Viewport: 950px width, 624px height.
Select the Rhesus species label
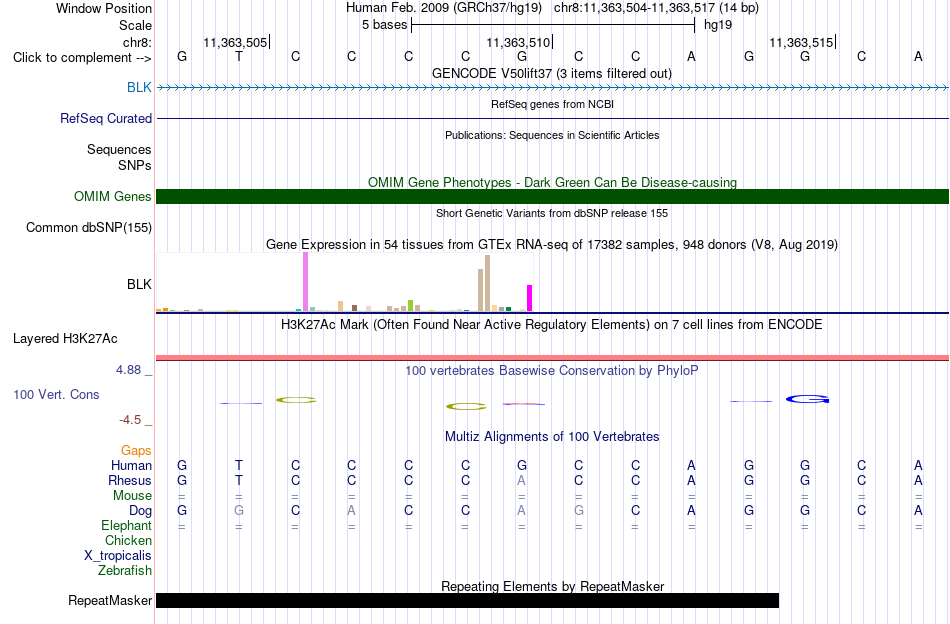point(130,480)
